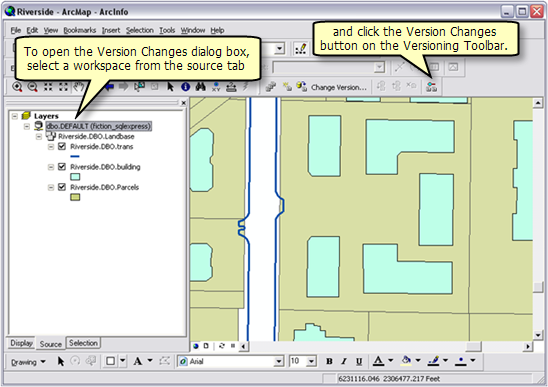
Task: Open the font size 10 dropdown
Action: (x=311, y=361)
